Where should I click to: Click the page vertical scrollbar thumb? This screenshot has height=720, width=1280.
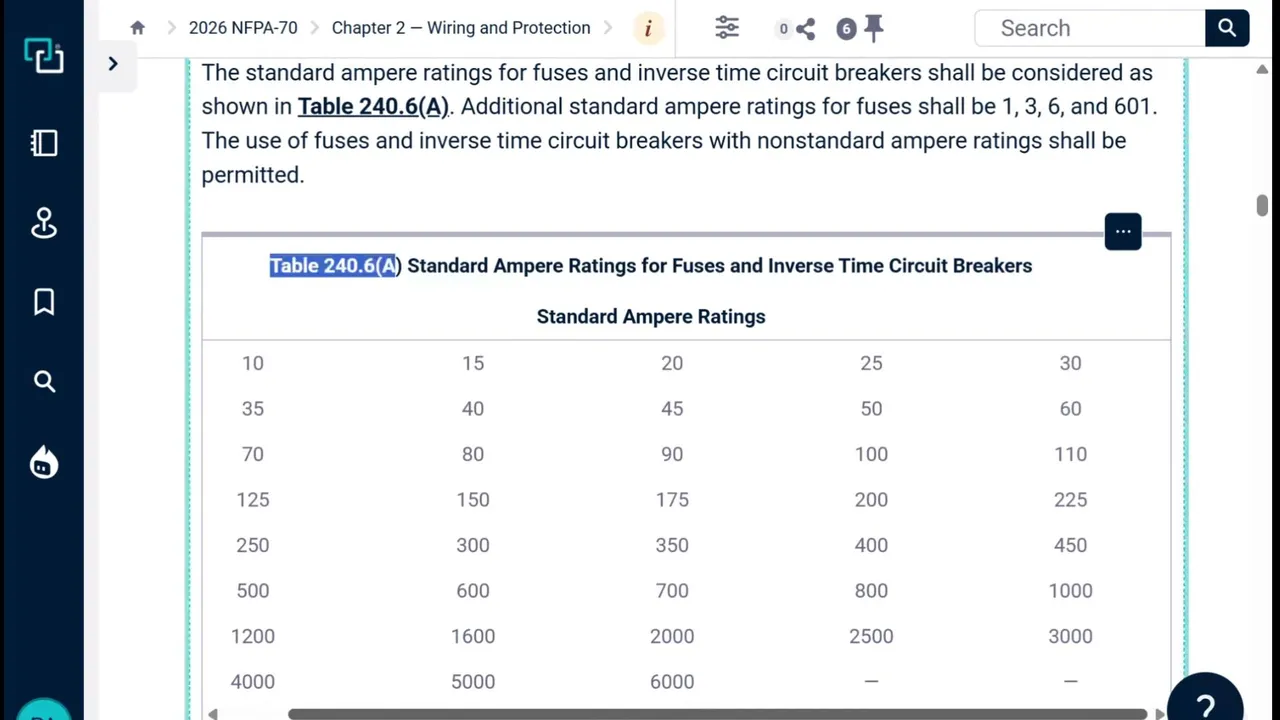[x=1262, y=205]
